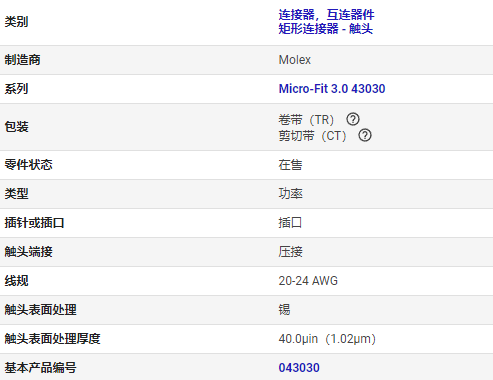
Task: Click the 包装 row label
Action: click(16, 127)
